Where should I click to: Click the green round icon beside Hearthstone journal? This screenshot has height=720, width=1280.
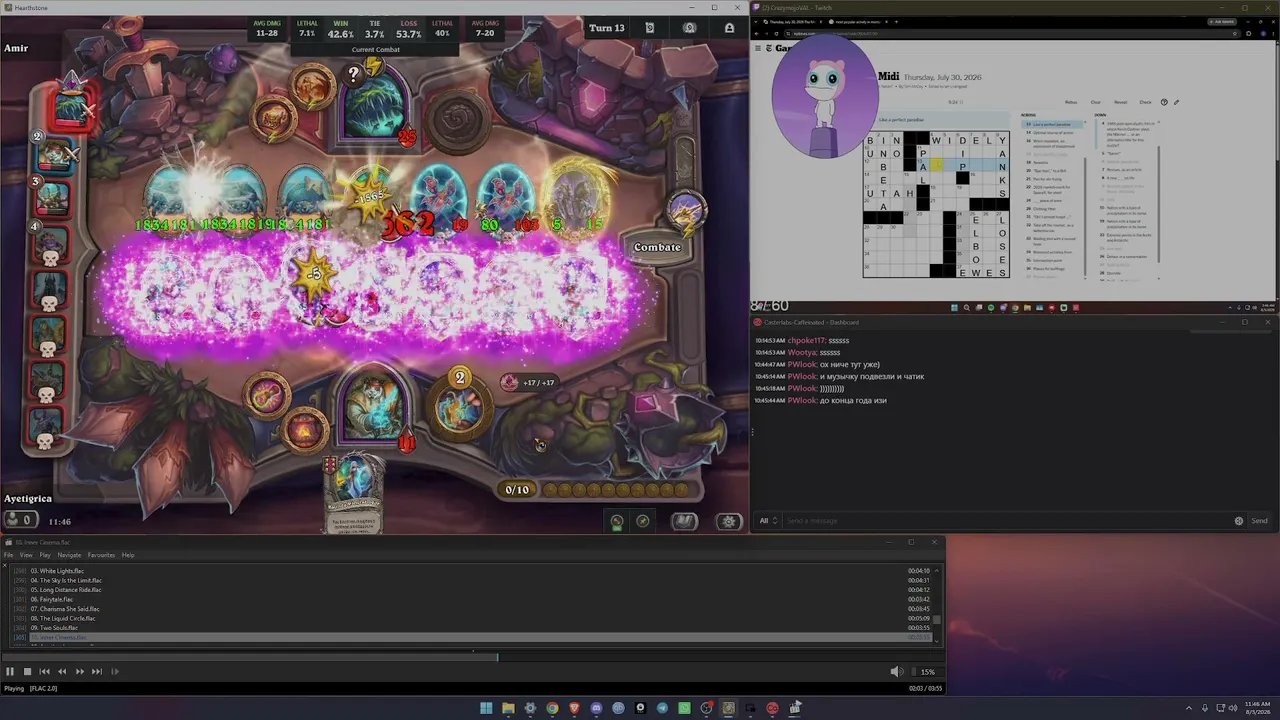click(x=617, y=521)
